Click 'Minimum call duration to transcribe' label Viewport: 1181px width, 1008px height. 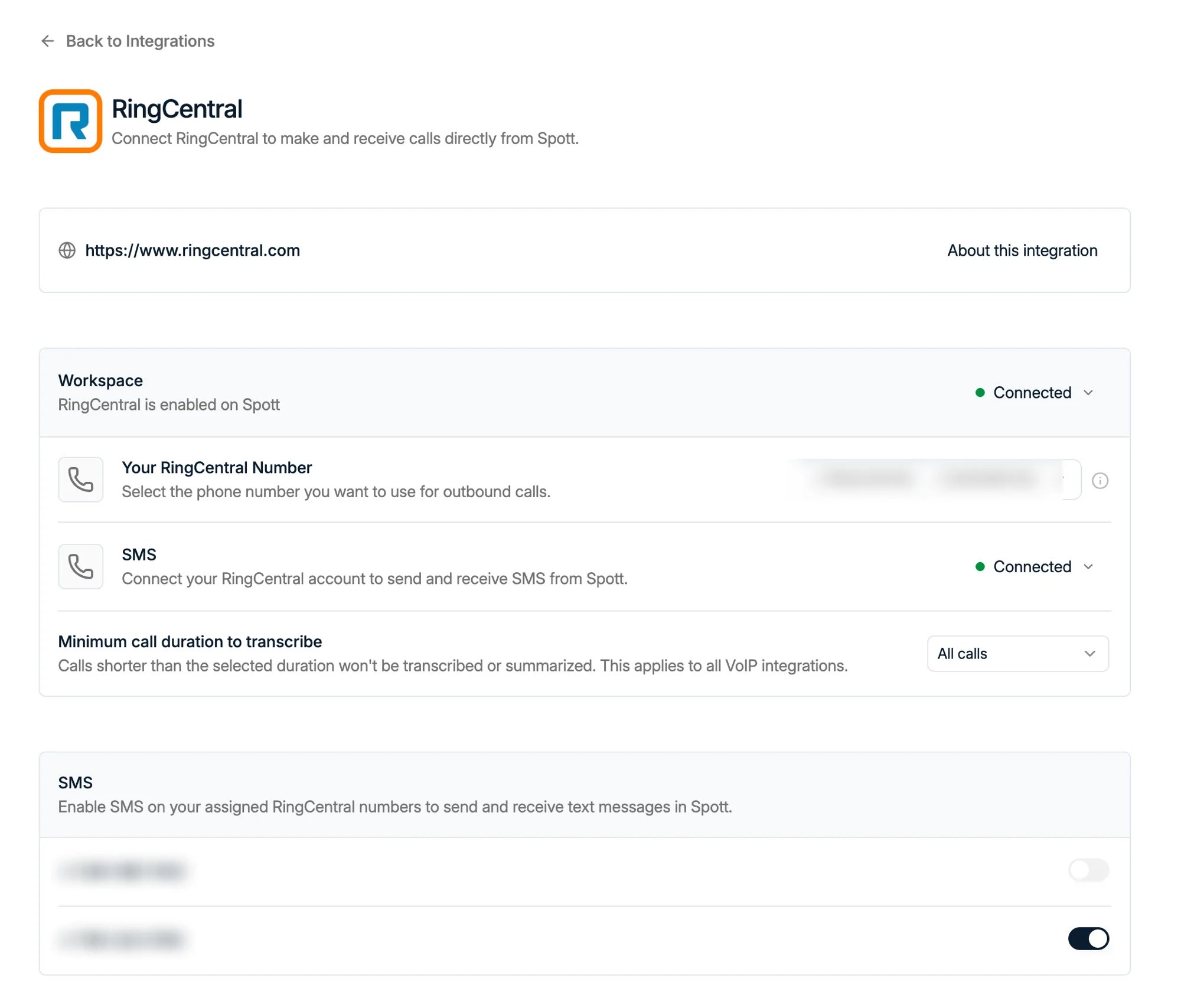point(190,642)
